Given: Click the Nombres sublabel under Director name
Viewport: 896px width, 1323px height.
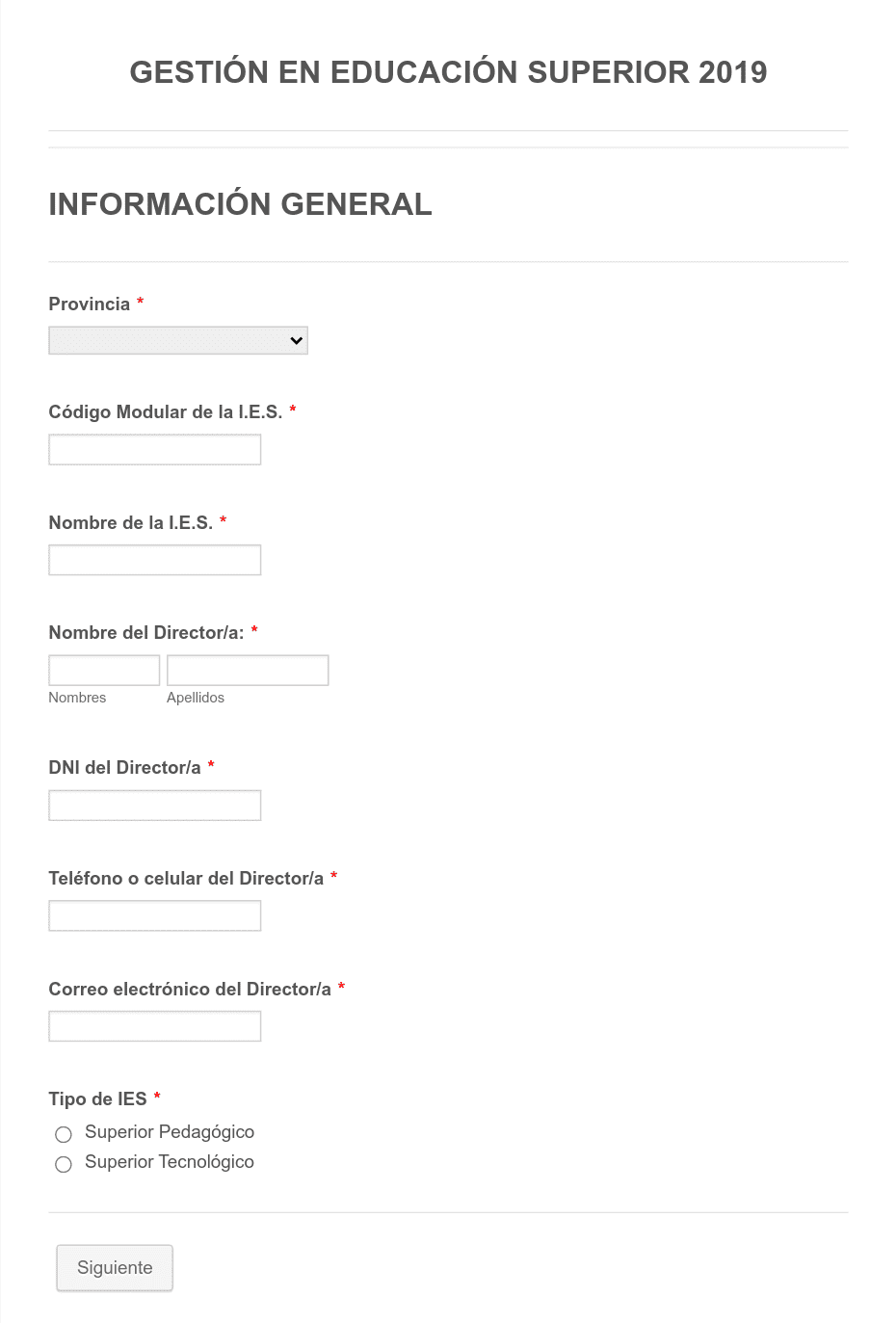Looking at the screenshot, I should tap(77, 698).
